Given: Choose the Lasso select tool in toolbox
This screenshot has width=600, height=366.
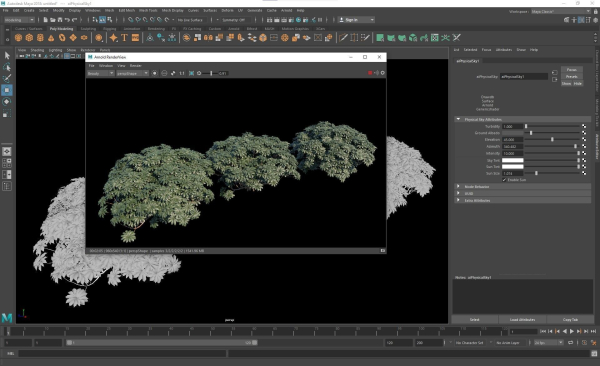Looking at the screenshot, I should pyautogui.click(x=7, y=67).
